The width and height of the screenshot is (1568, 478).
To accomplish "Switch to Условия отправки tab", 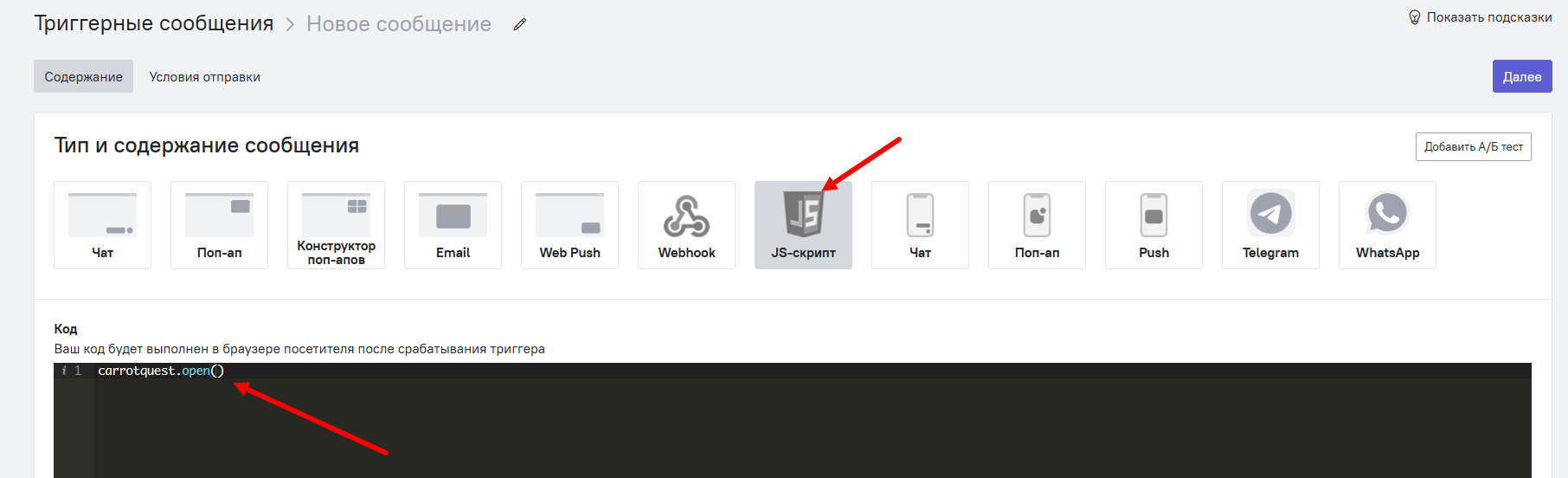I will click(204, 77).
